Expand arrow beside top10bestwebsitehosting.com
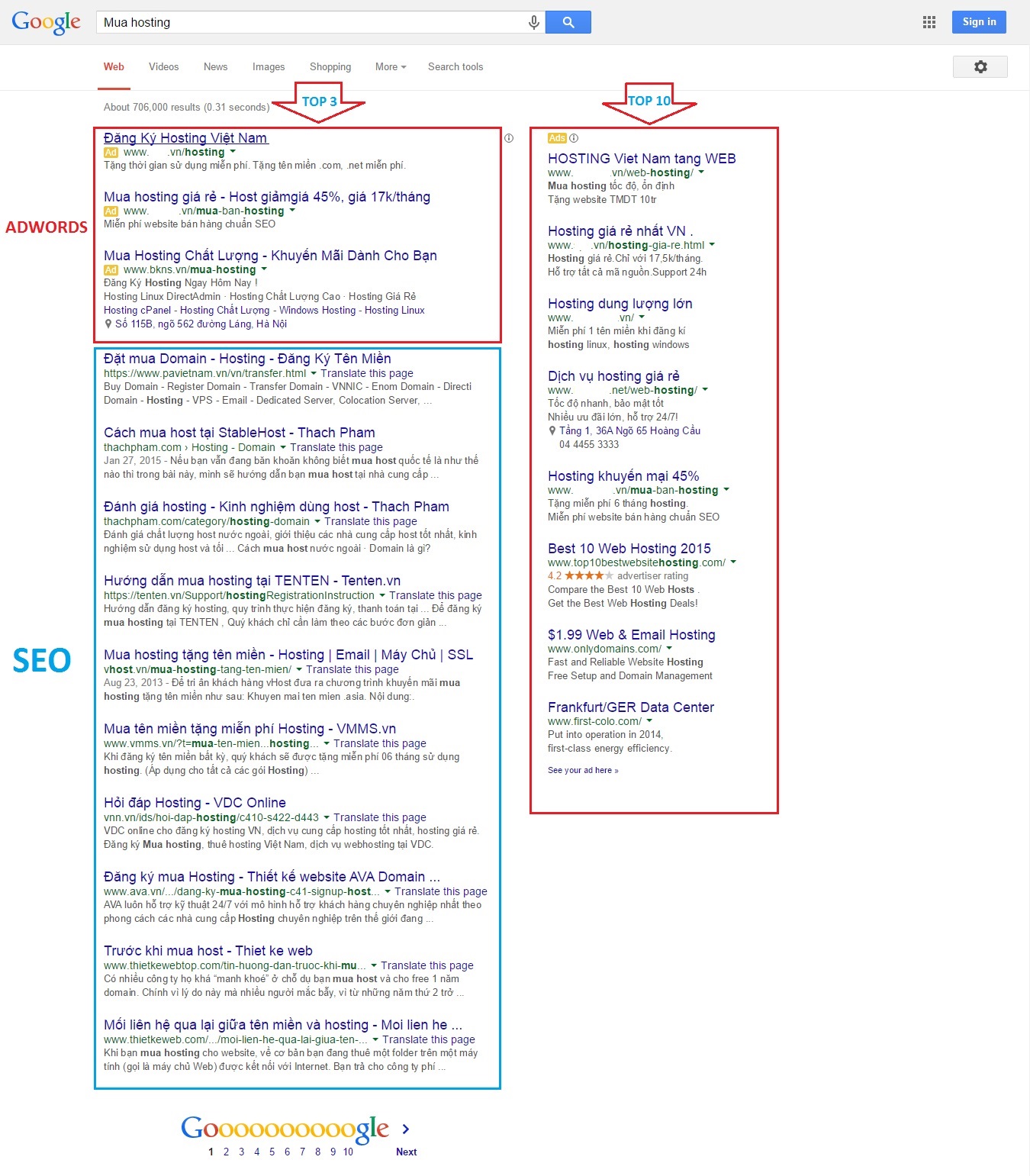Image resolution: width=1030 pixels, height=1176 pixels. [x=733, y=562]
